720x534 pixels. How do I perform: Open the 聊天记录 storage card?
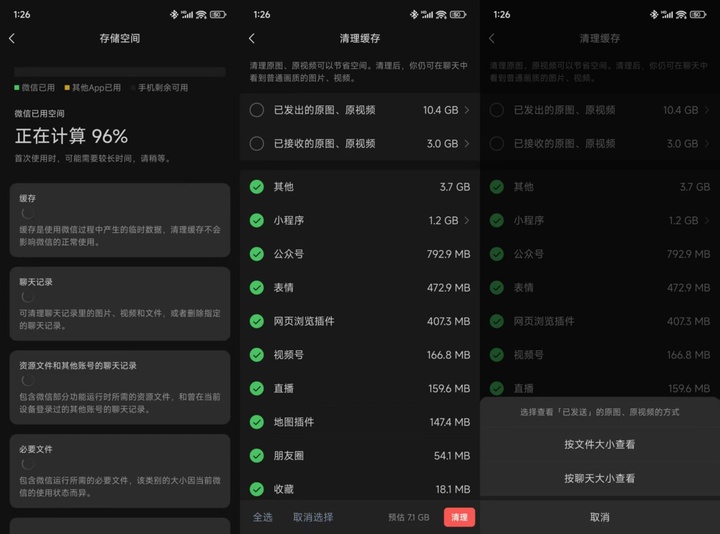point(120,304)
